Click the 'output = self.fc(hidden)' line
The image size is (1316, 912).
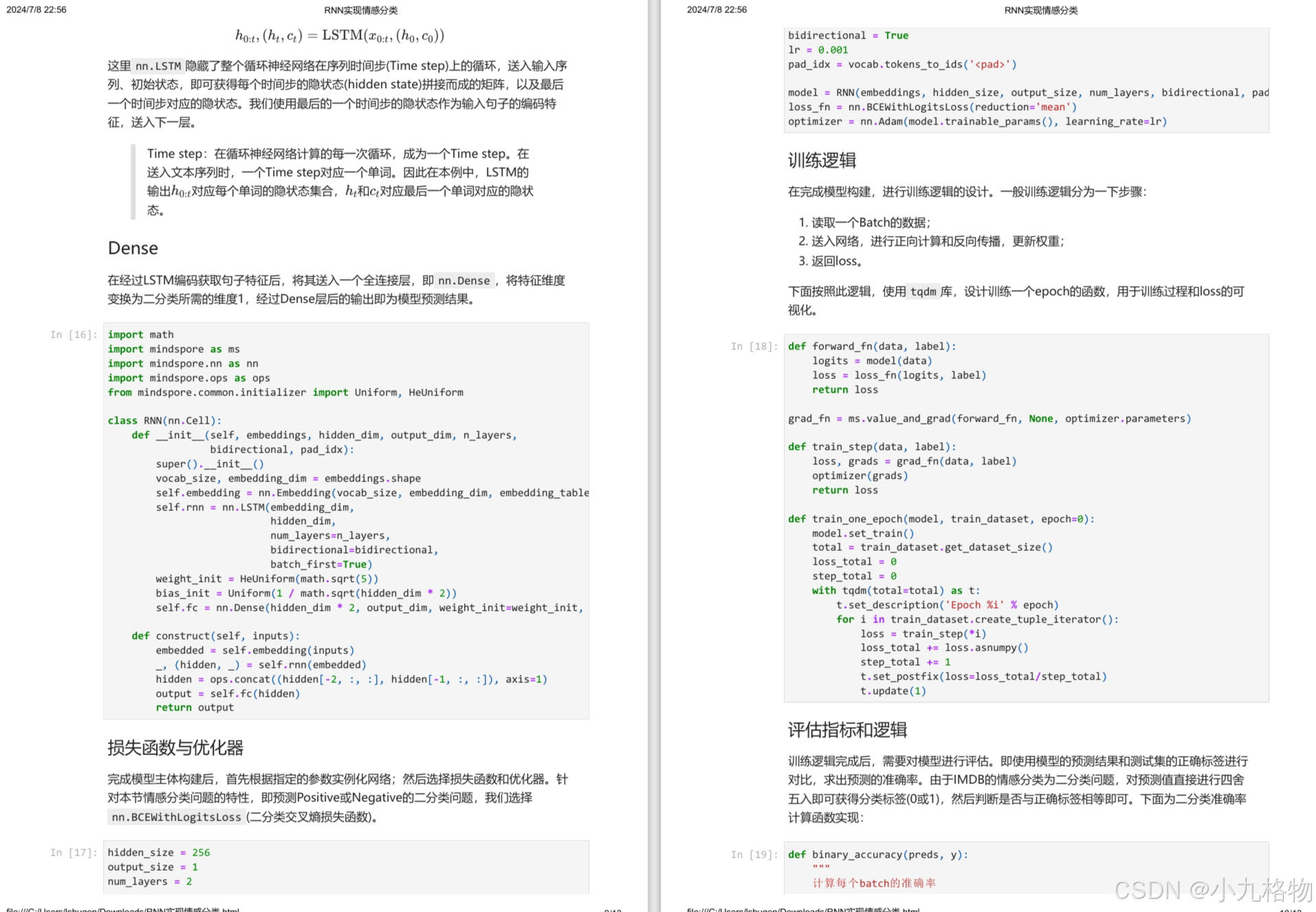(x=228, y=694)
